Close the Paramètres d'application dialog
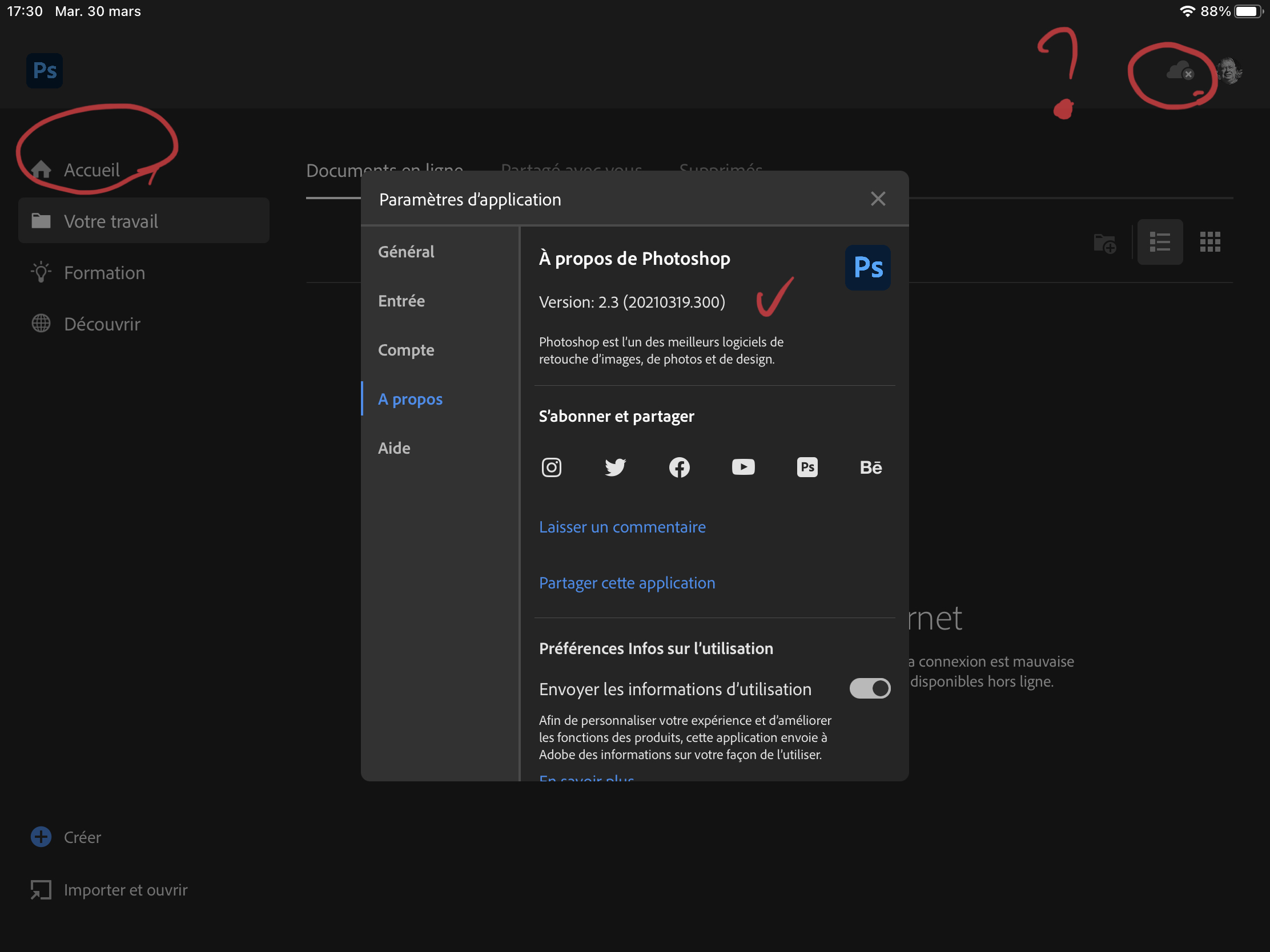The width and height of the screenshot is (1270, 952). pos(878,199)
